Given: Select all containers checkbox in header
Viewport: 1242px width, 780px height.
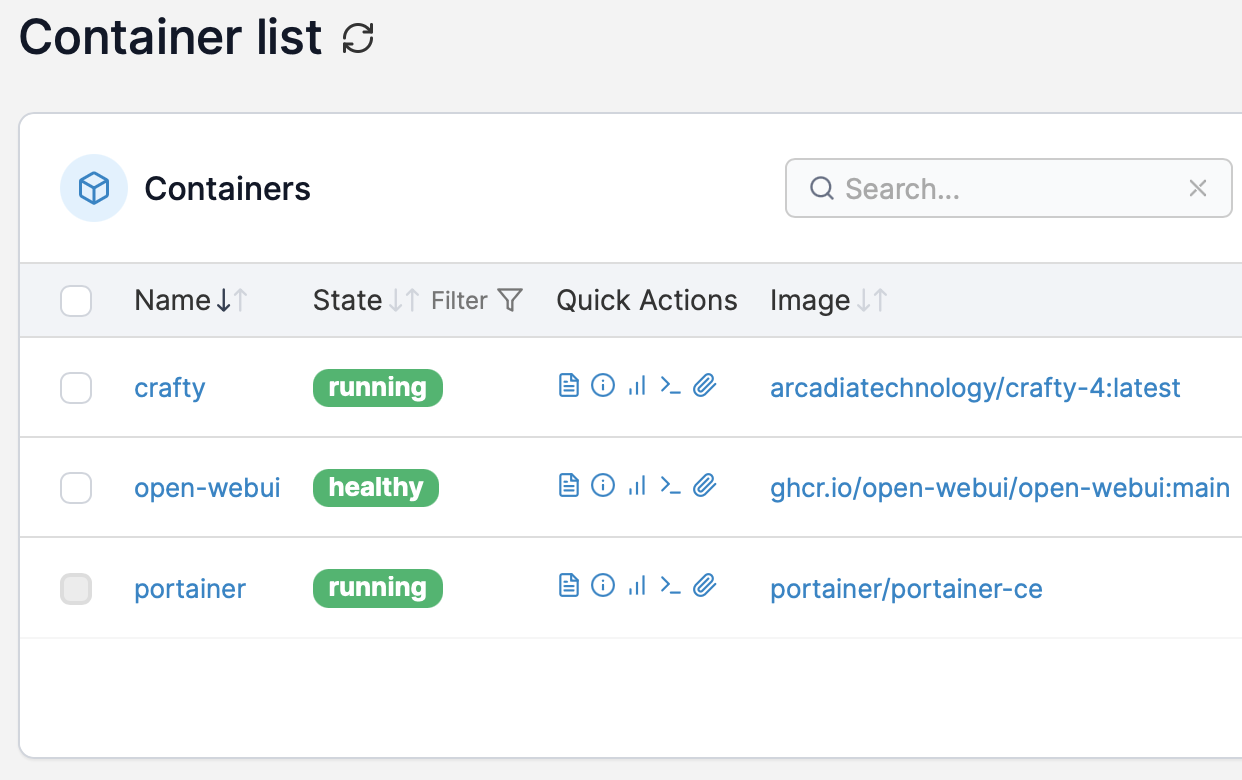Looking at the screenshot, I should tap(76, 301).
